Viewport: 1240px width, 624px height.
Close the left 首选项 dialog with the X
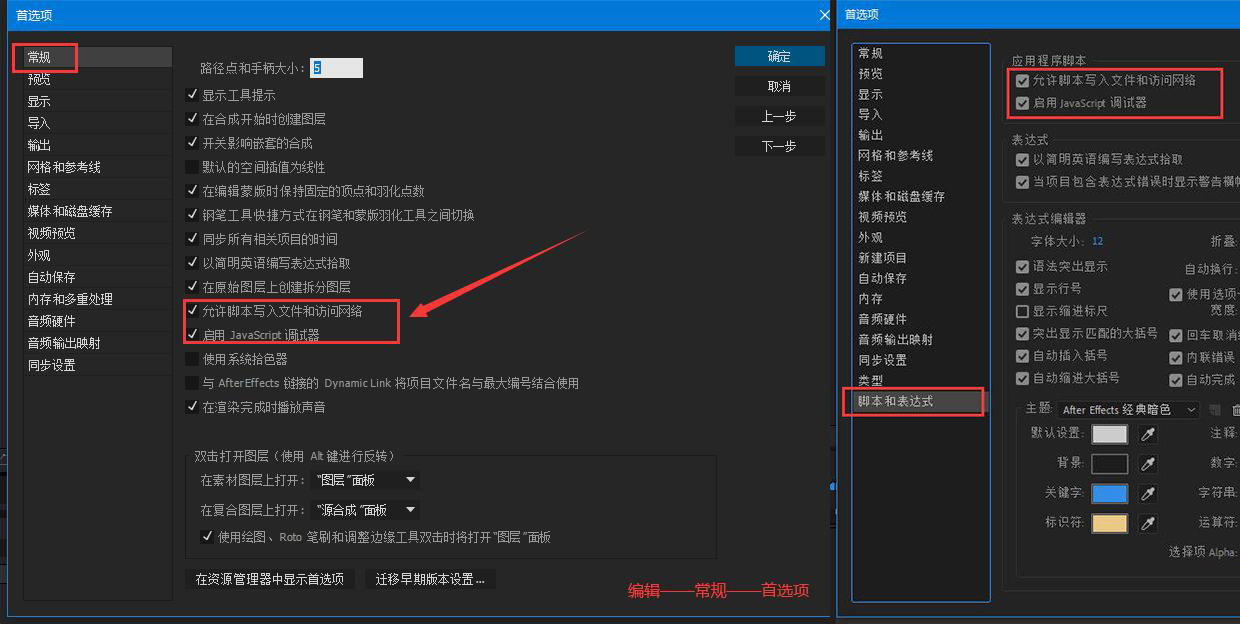[825, 15]
